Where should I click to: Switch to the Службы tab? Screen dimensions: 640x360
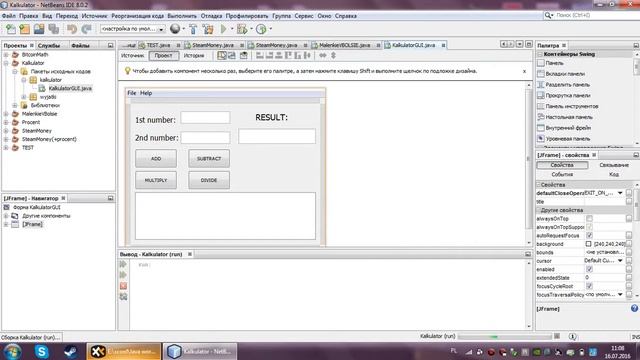point(49,45)
